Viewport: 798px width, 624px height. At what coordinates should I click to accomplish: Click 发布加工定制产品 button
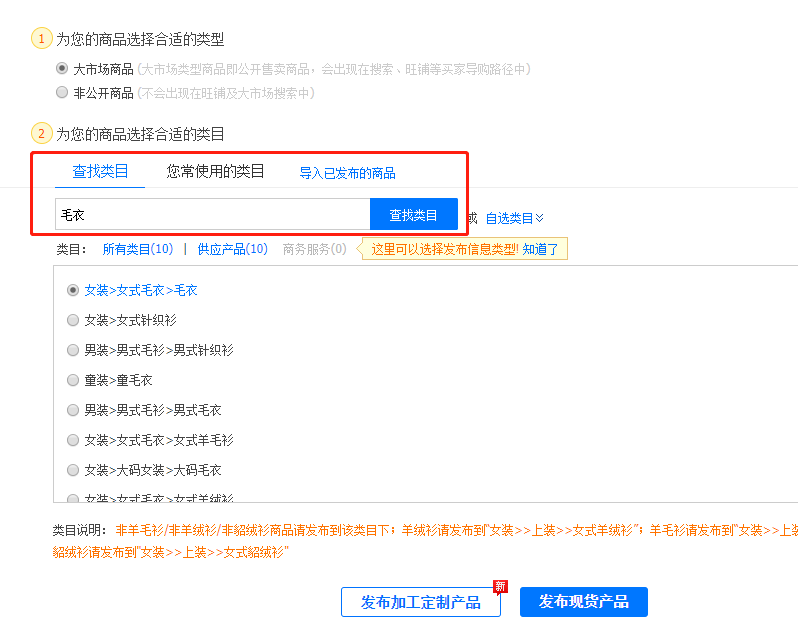click(420, 602)
